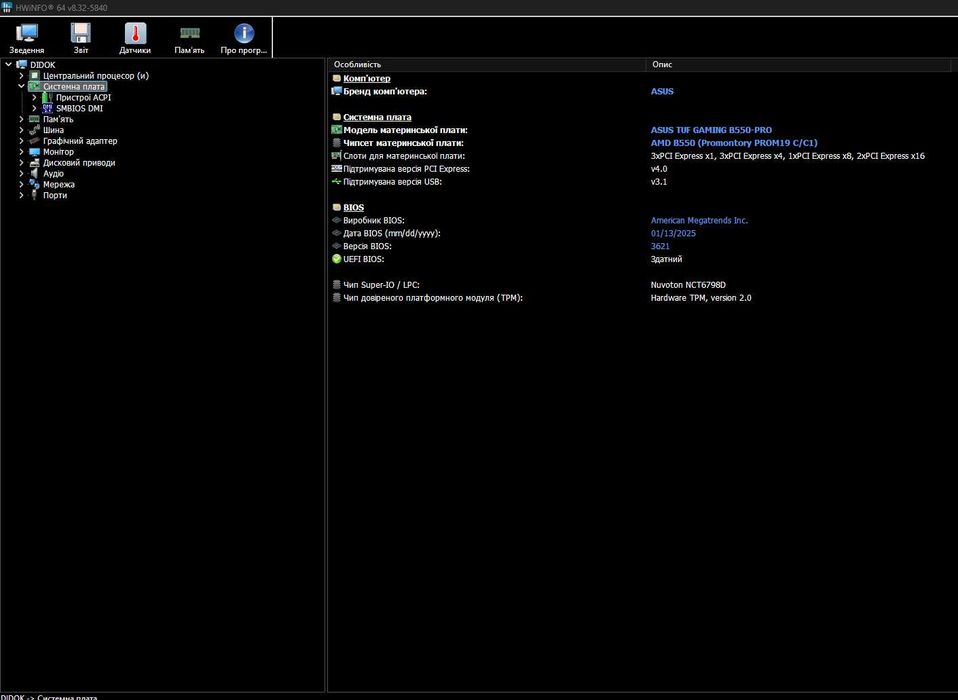958x700 pixels.
Task: Collapse the DIDOK root tree node
Action: (9, 65)
